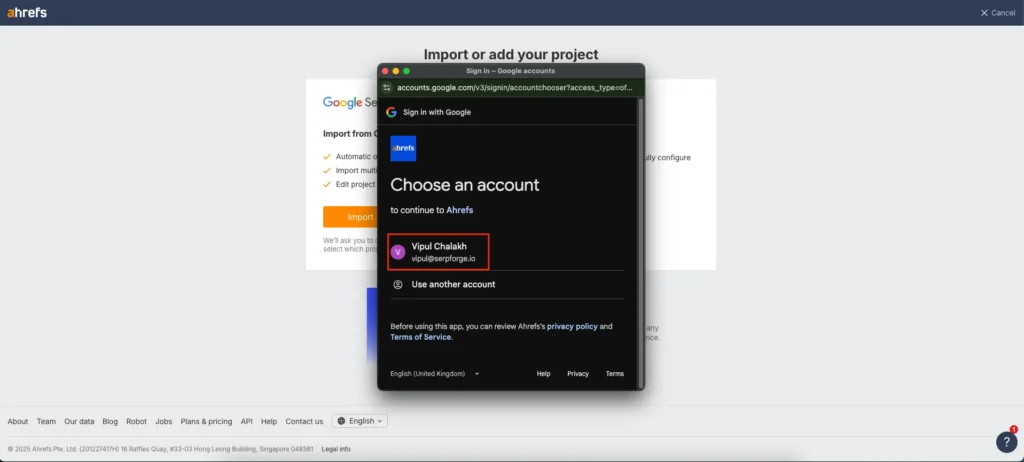Open the Our data footer link
The height and width of the screenshot is (462, 1024).
coord(79,421)
